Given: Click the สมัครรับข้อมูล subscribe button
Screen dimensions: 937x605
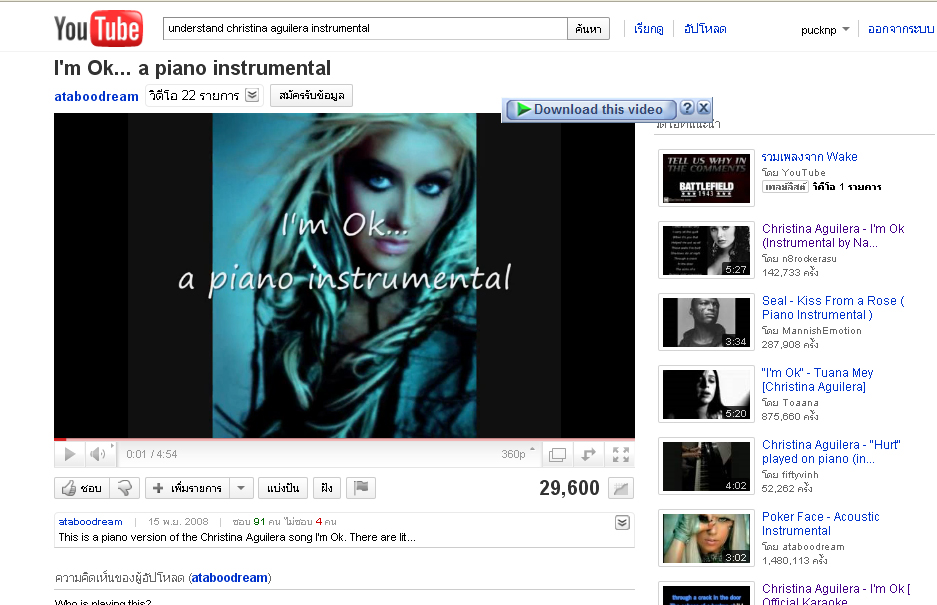Looking at the screenshot, I should tap(311, 95).
